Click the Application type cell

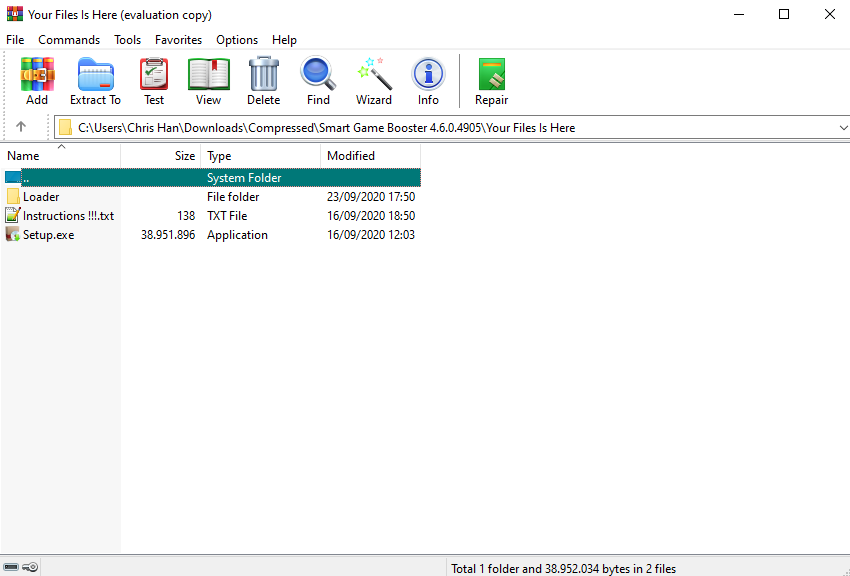(x=237, y=235)
